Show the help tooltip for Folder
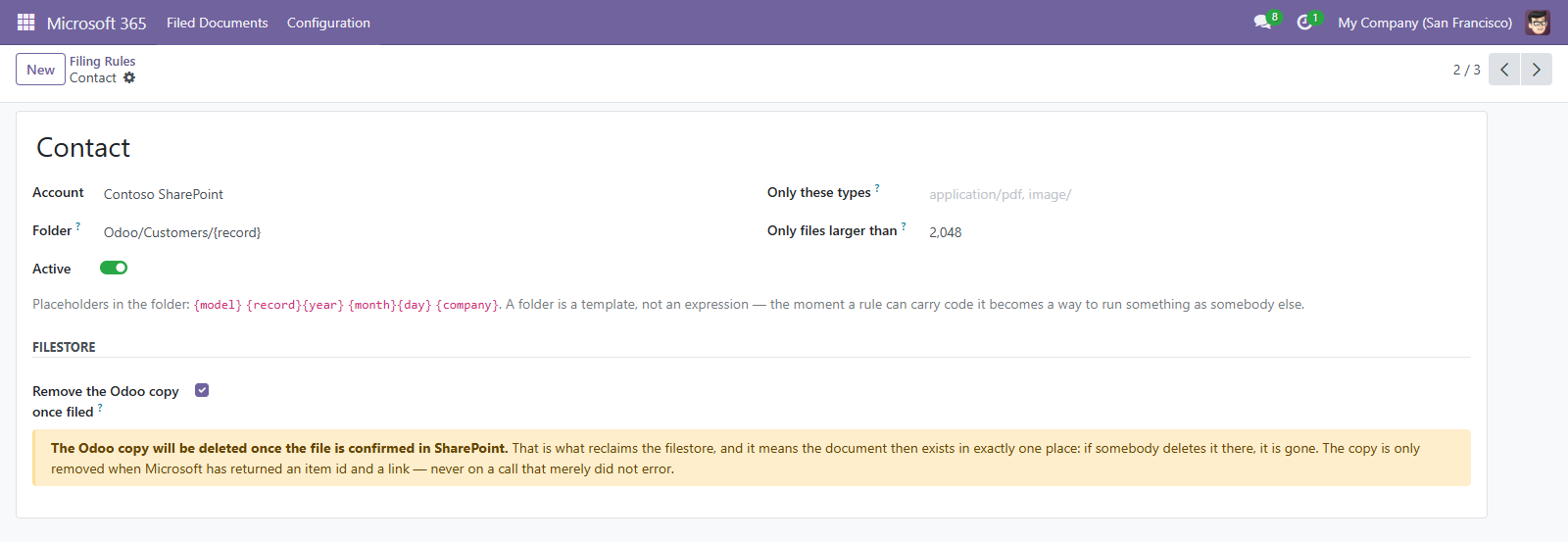The width and height of the screenshot is (1568, 542). click(78, 226)
